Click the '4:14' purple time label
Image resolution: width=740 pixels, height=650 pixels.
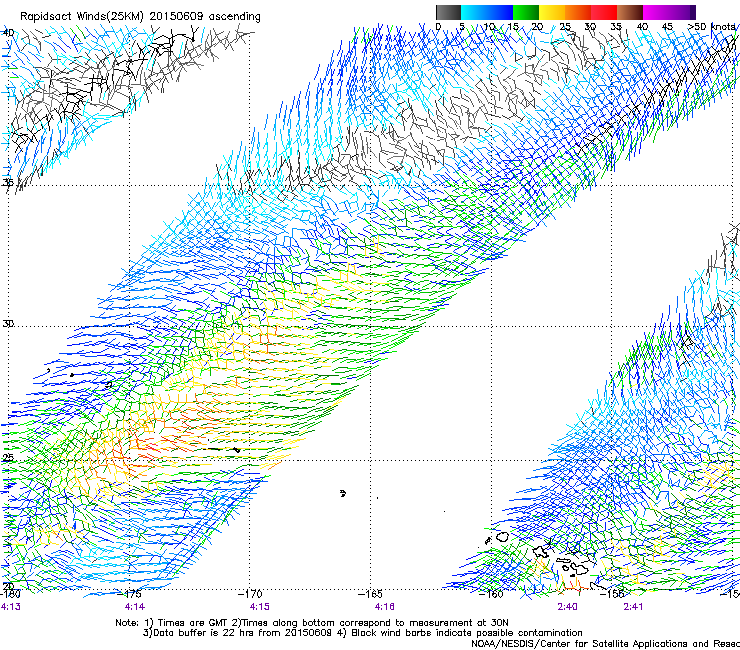tap(135, 607)
